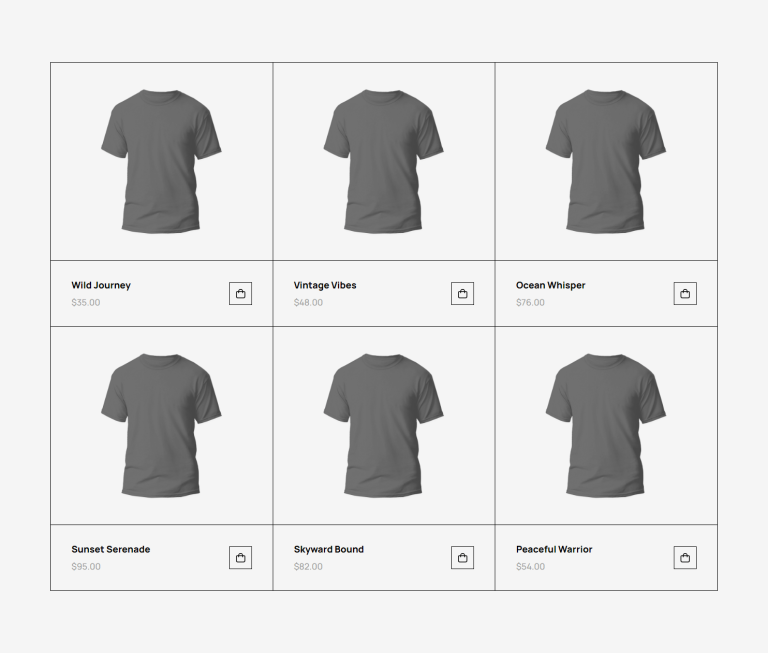
Task: Open the Wild Journey t-shirt image
Action: 161,161
